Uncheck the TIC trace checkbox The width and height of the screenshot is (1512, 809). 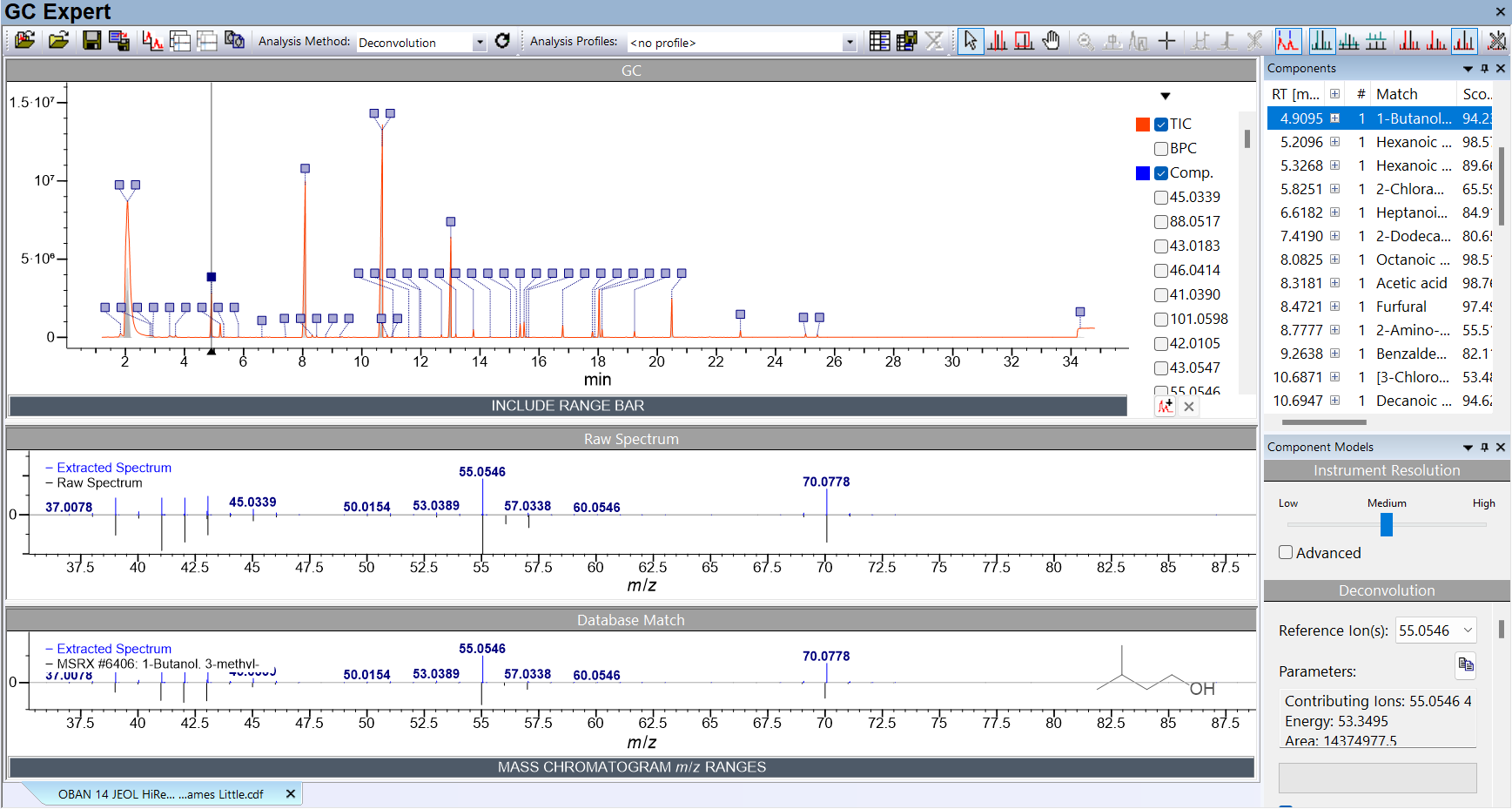1161,125
